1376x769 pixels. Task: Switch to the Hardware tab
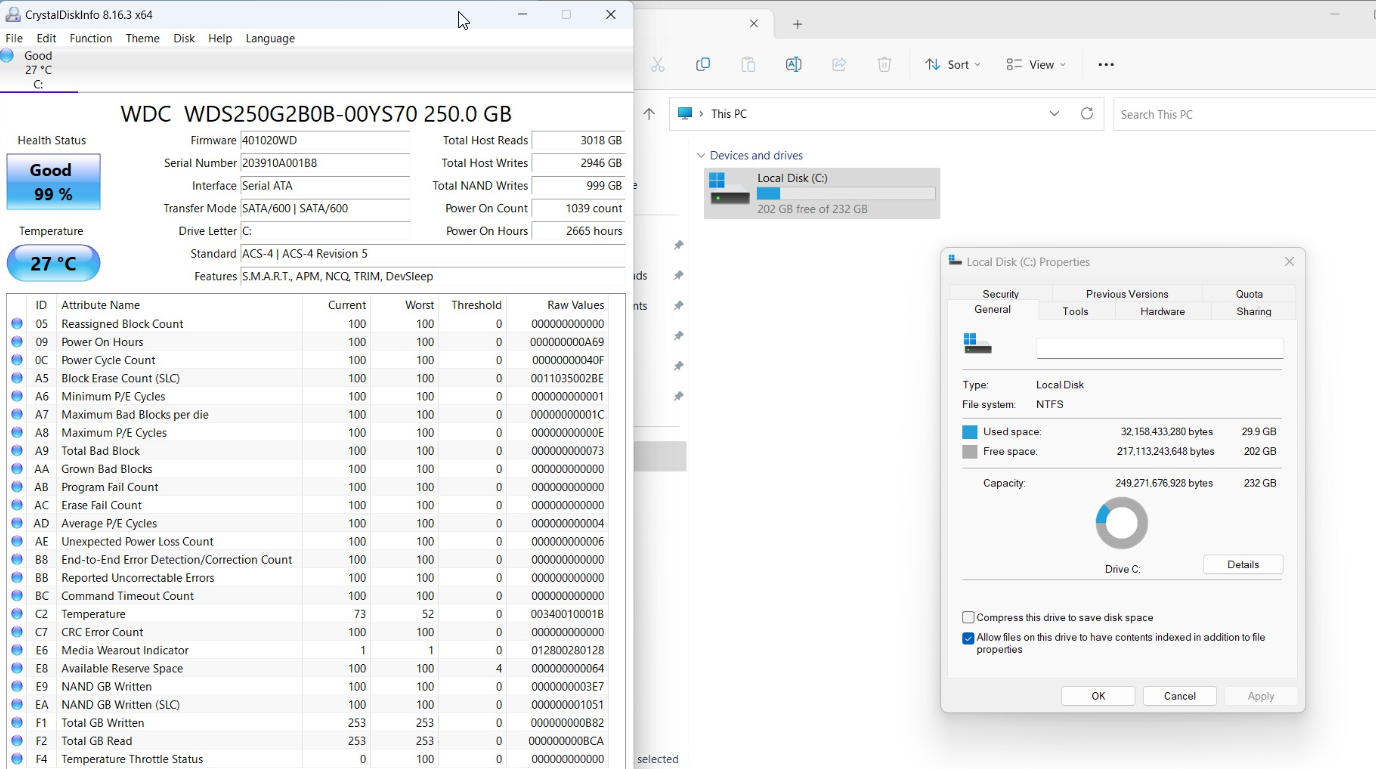click(x=1162, y=311)
